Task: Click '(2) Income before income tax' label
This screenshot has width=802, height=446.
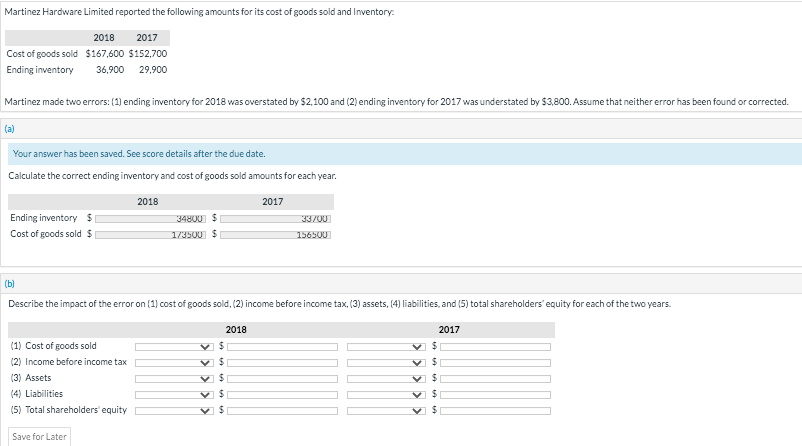Action: [69, 362]
